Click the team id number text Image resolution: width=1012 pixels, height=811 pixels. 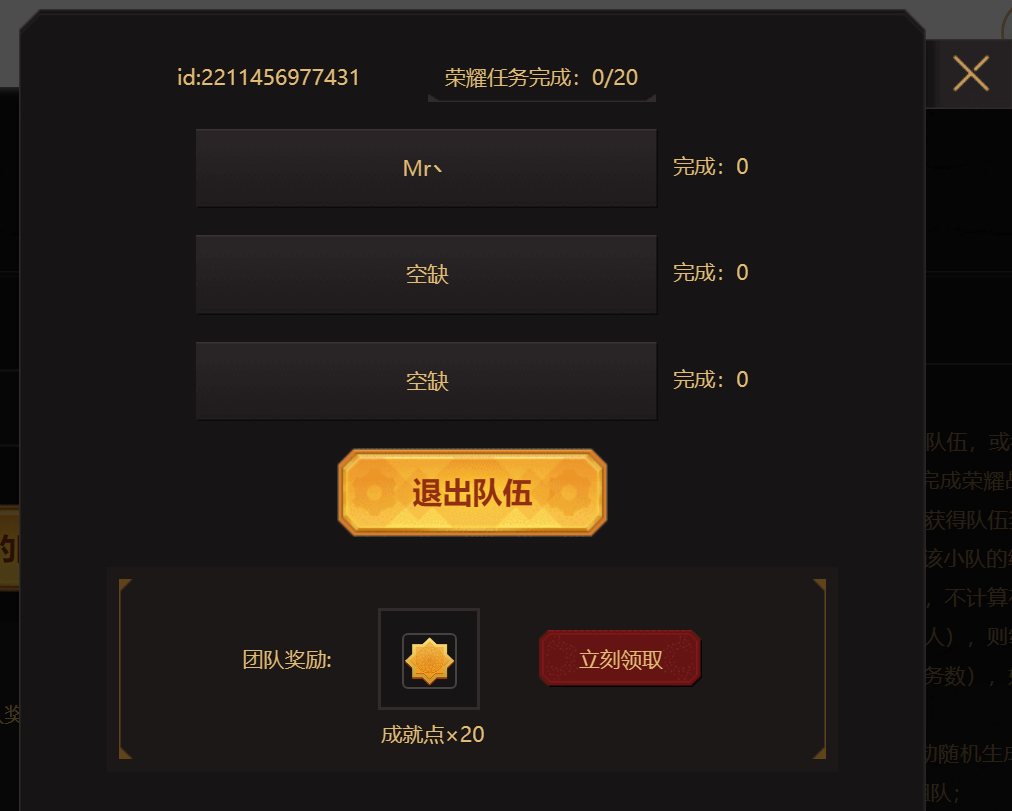click(268, 77)
